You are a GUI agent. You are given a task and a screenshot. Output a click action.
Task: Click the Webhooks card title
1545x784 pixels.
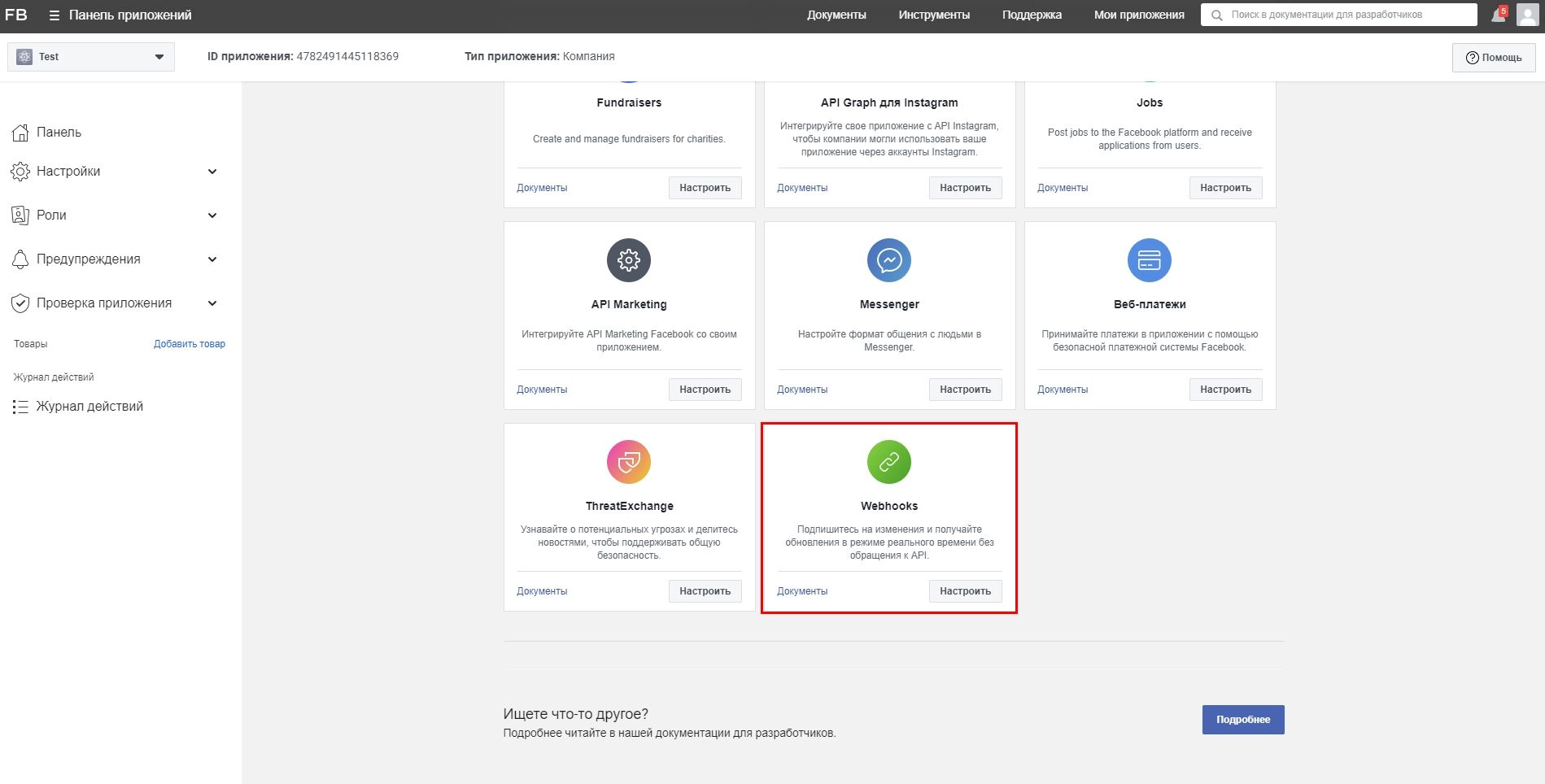889,506
